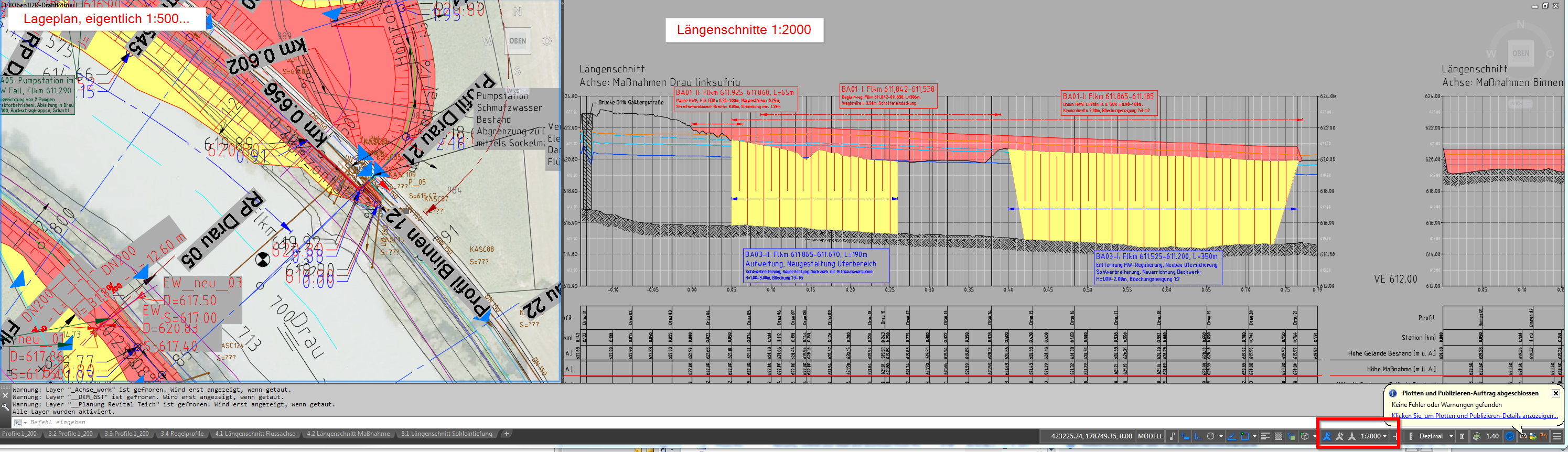Click the plus icon right of the scale dropdown
The image size is (1568, 452).
(1394, 436)
